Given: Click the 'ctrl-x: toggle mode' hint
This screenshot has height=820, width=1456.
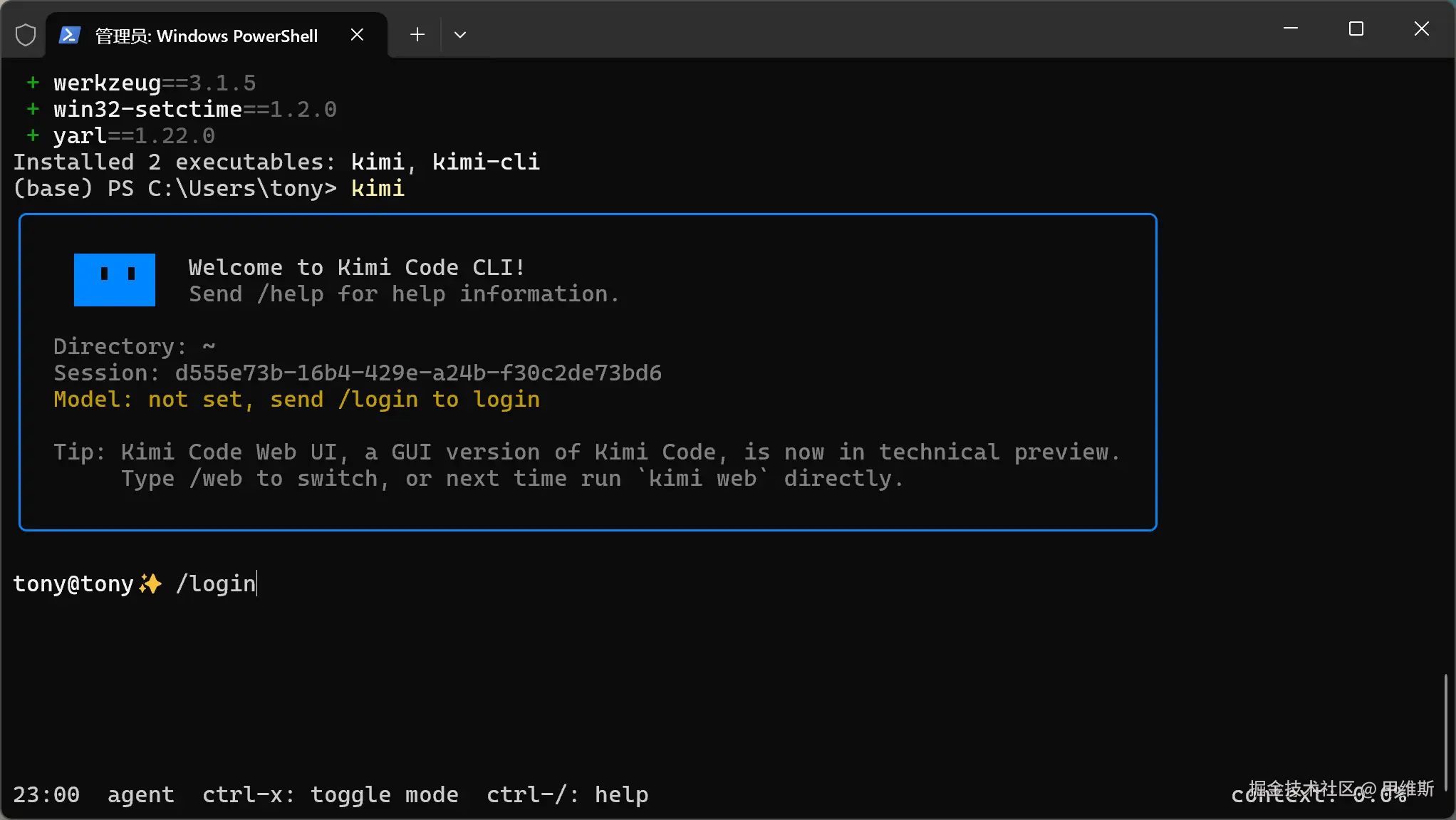Looking at the screenshot, I should pos(330,795).
